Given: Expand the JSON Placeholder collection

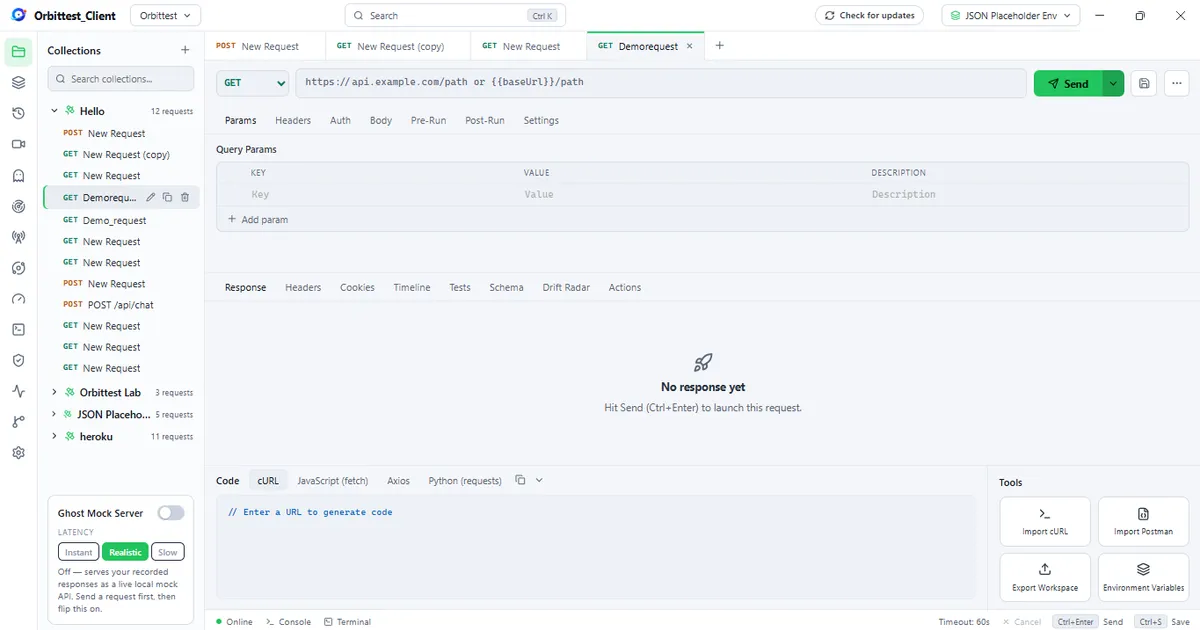Looking at the screenshot, I should [54, 414].
